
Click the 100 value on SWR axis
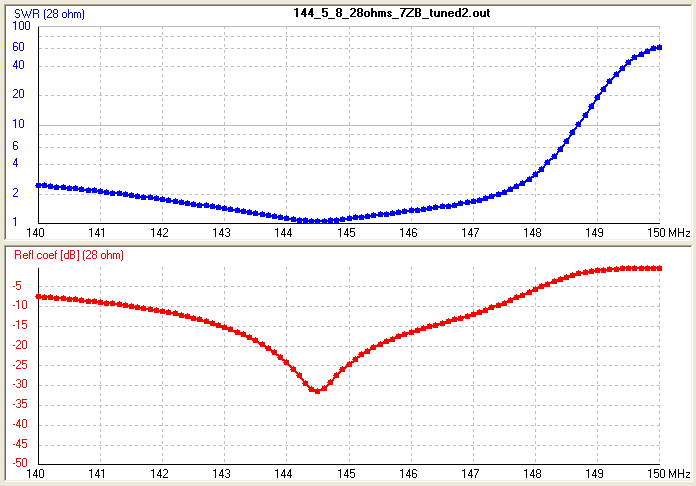tap(21, 26)
